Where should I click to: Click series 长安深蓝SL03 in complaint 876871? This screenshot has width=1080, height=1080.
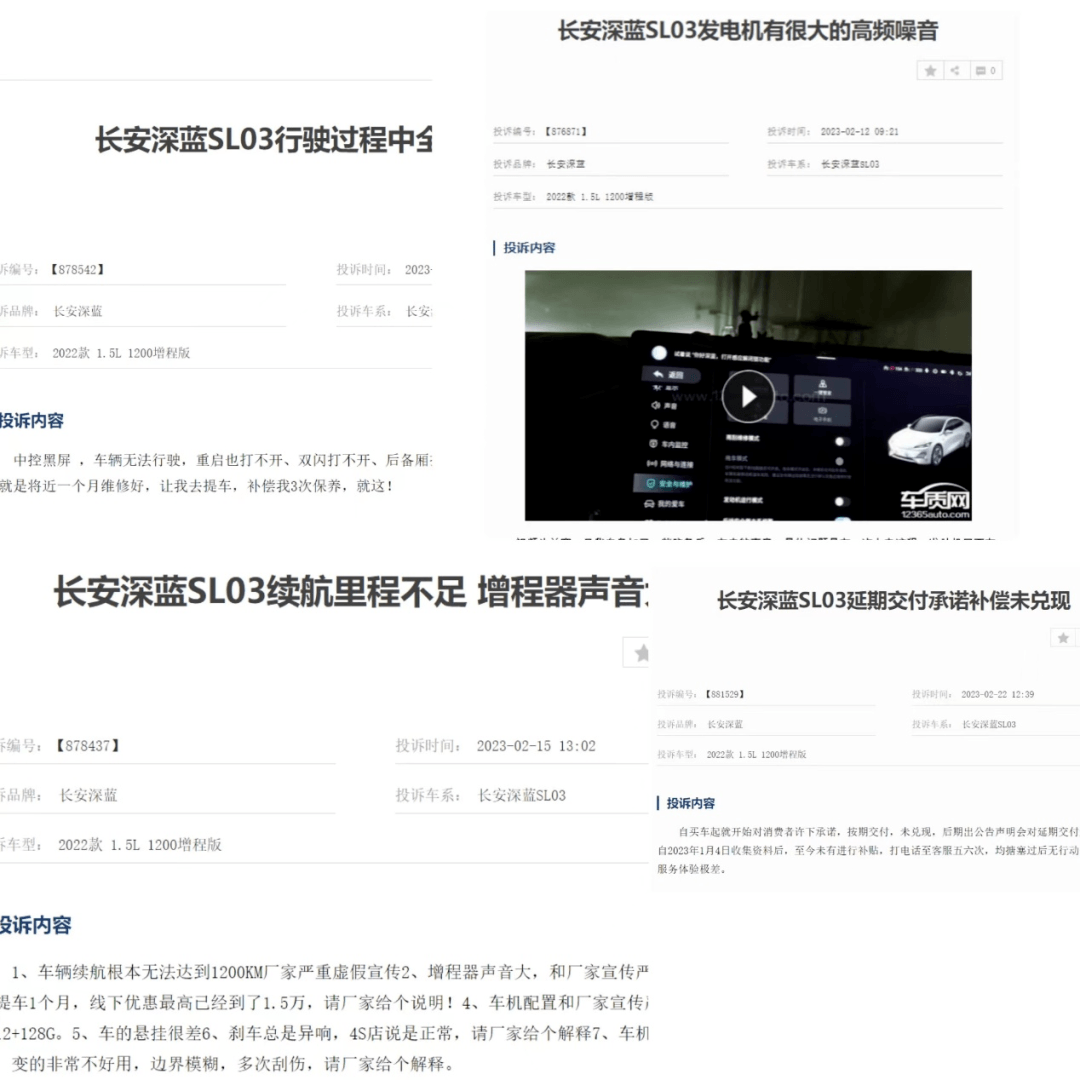[x=850, y=164]
